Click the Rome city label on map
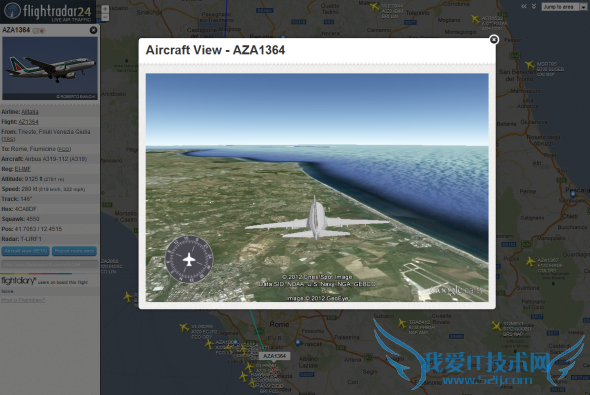This screenshot has height=395, width=590. 279,324
